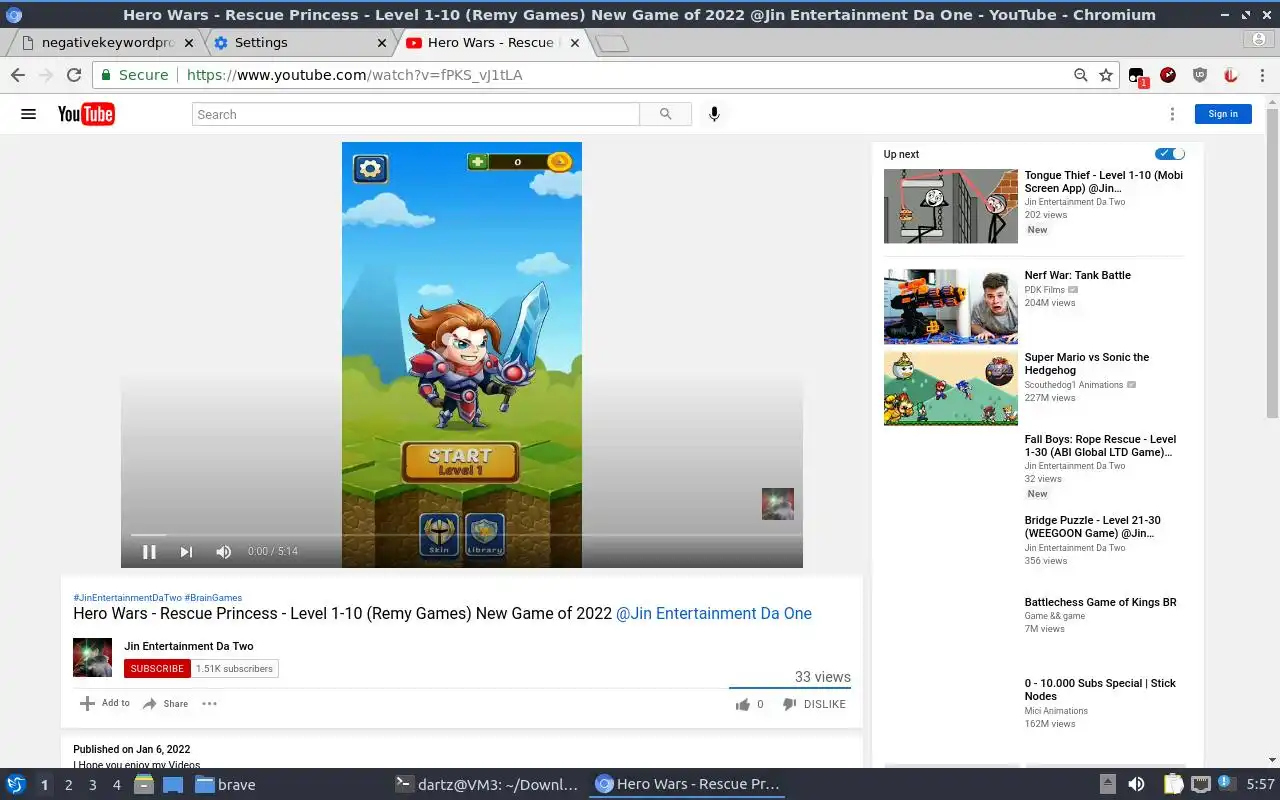Open Super Mario vs Sonic thumbnail
The image size is (1280, 800).
(951, 388)
